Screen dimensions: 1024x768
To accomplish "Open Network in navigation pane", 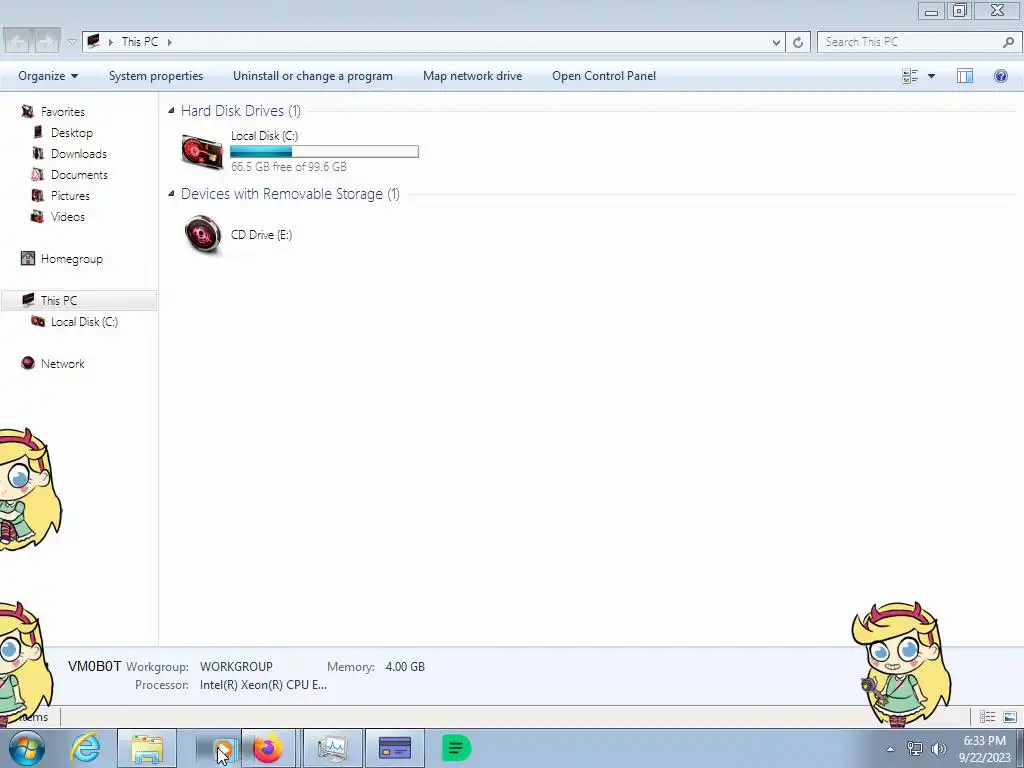I will pos(63,363).
